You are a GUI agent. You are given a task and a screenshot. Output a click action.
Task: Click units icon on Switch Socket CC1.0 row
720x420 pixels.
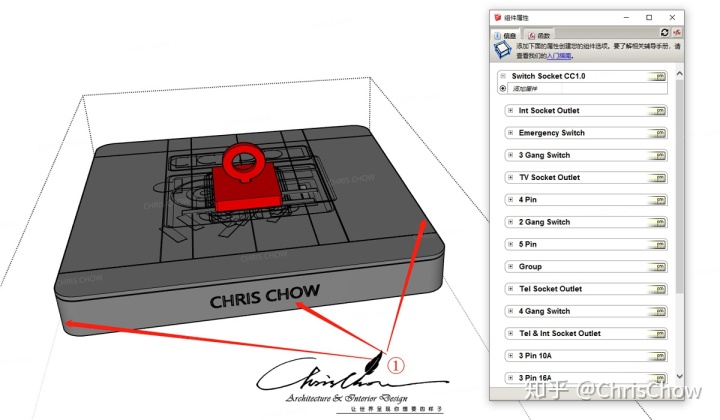658,76
